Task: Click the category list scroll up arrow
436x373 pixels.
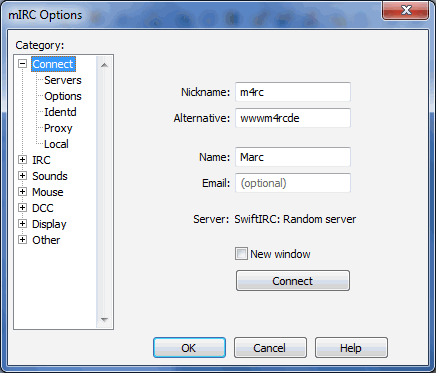Action: tap(104, 65)
